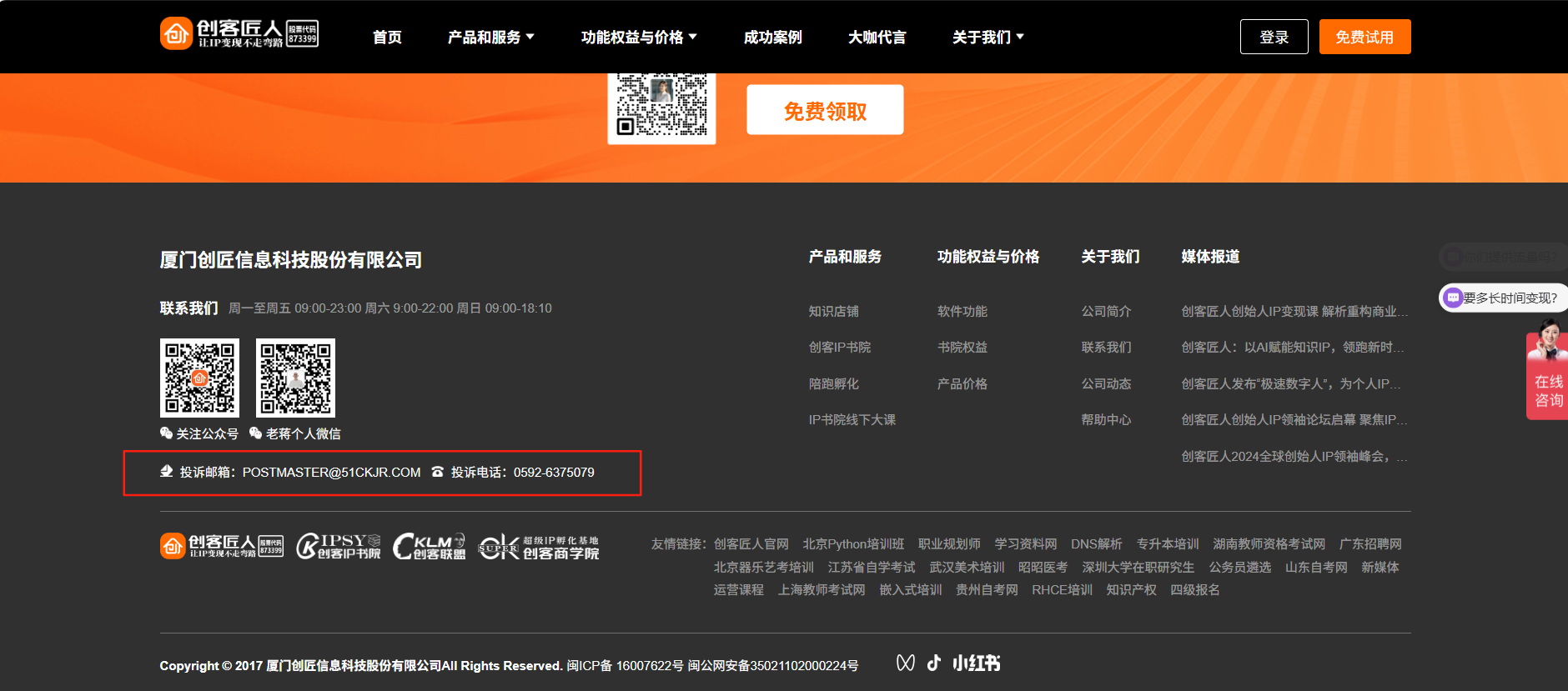Open the 在线咨询 customer service widget
Viewport: 1568px width, 691px height.
pyautogui.click(x=1548, y=375)
